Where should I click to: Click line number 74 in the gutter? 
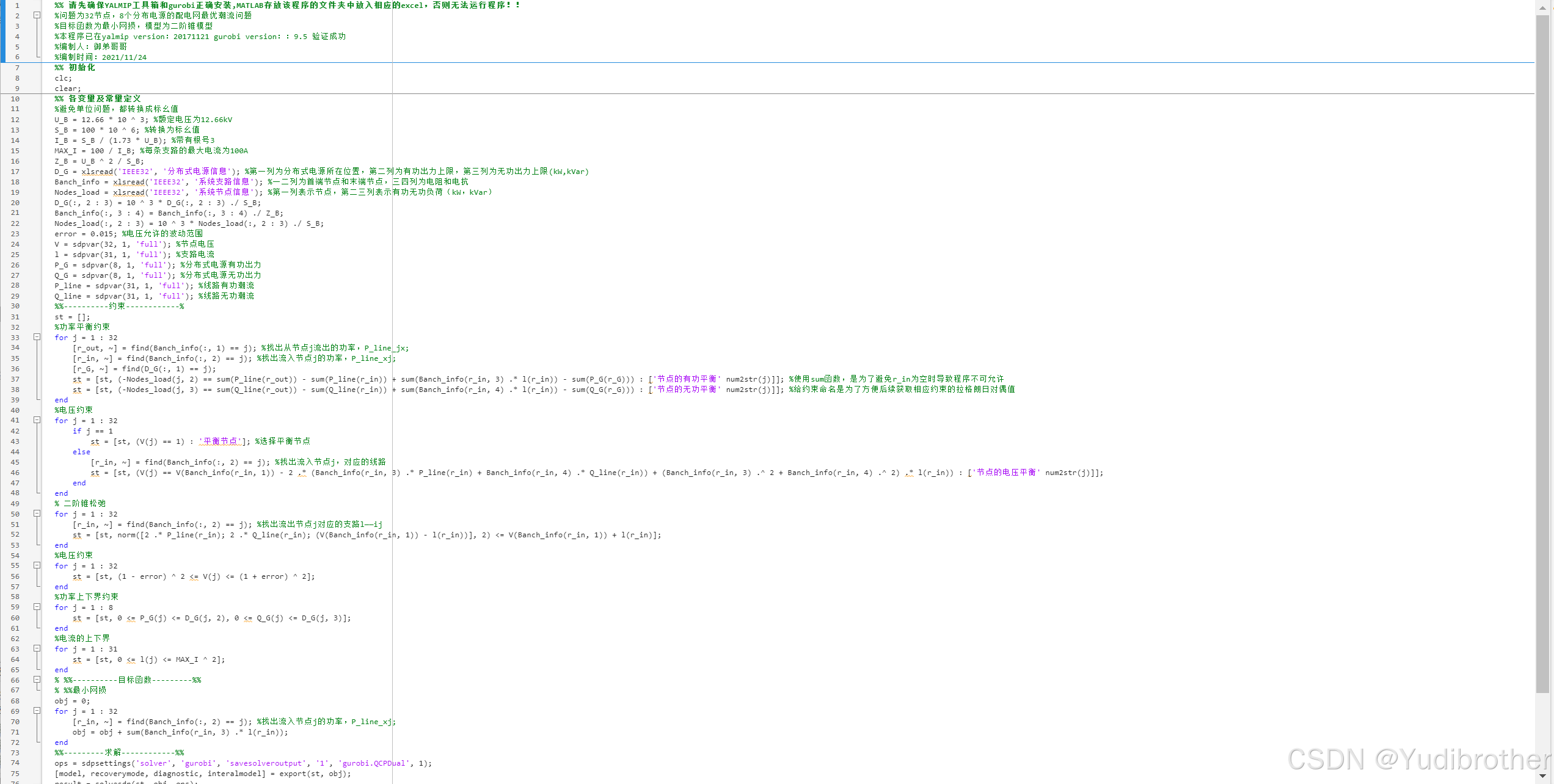point(15,763)
